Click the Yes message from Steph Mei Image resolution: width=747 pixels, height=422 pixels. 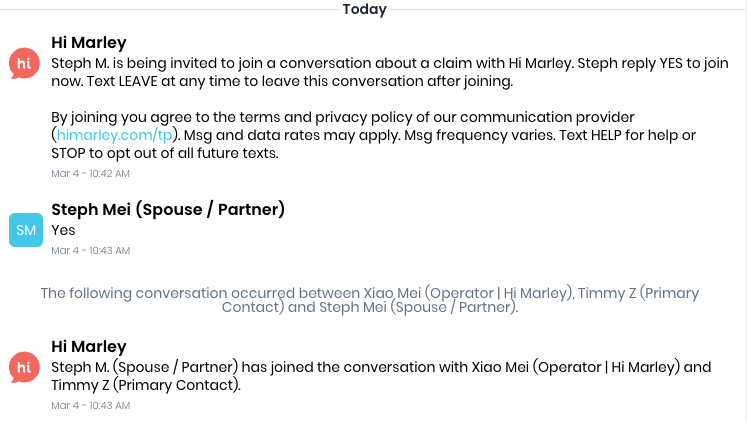click(x=63, y=230)
